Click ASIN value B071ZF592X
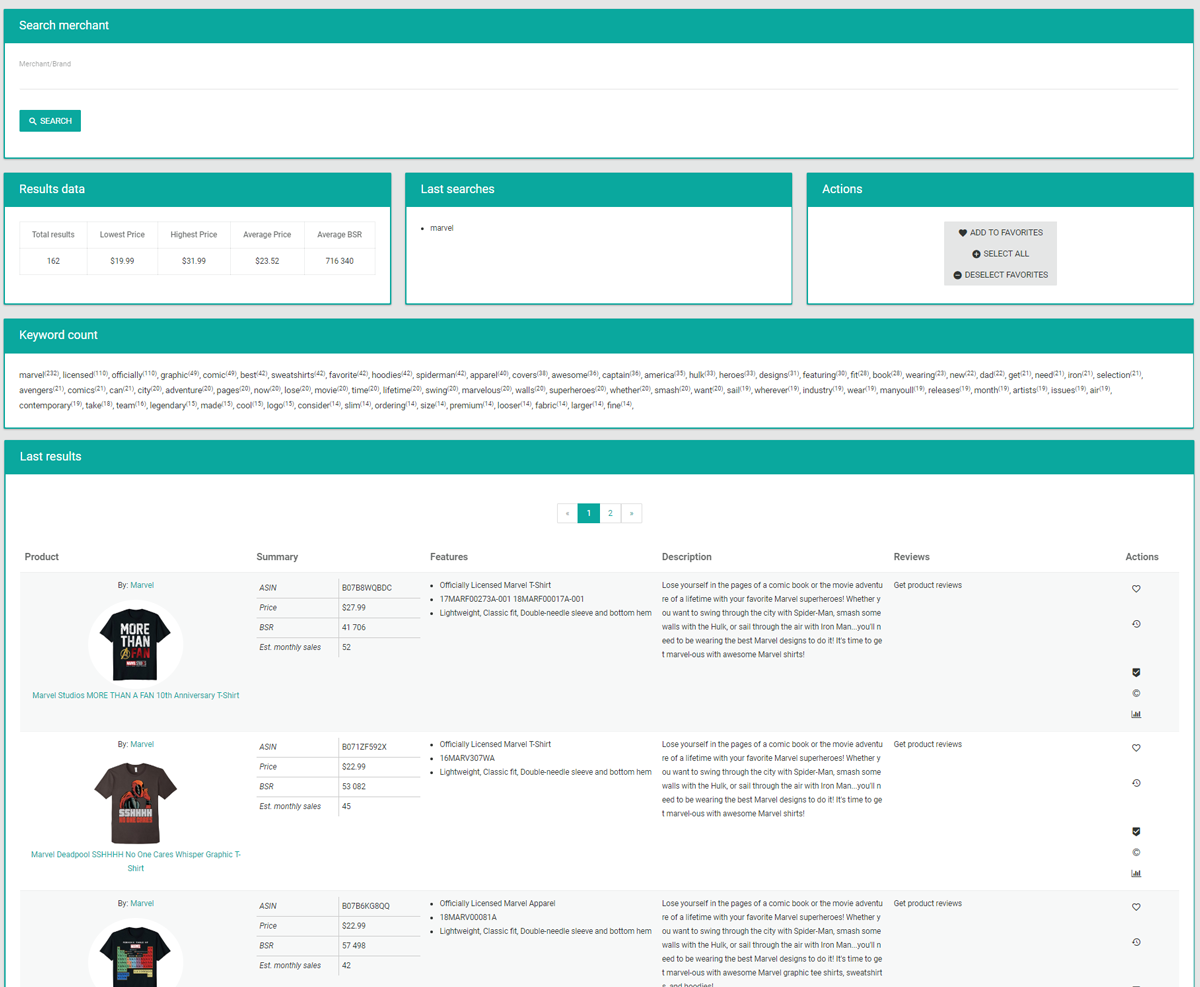This screenshot has width=1200, height=987. click(365, 746)
